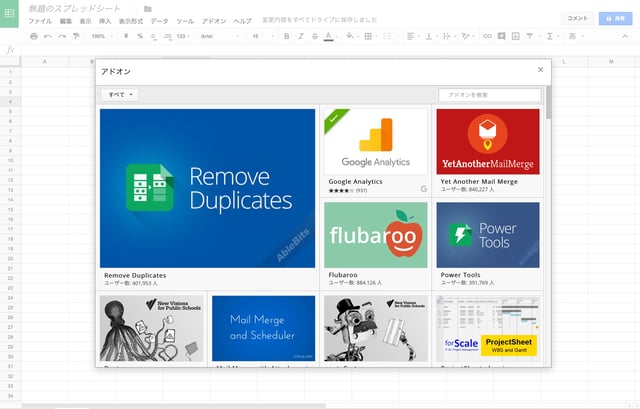Open the robot New Visions add-on tile
The width and height of the screenshot is (640, 409).
(376, 329)
